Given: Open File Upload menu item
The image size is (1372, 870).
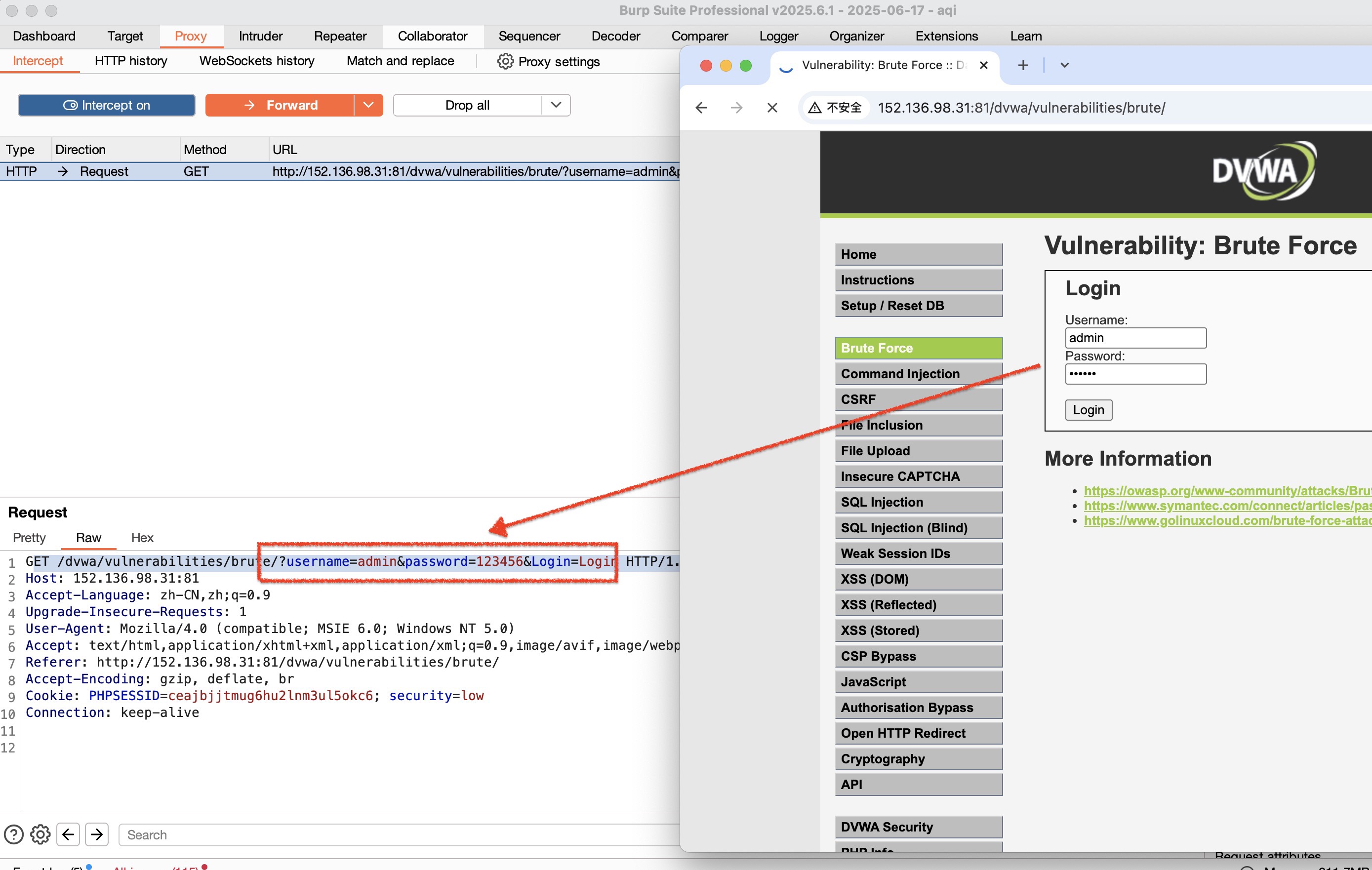Looking at the screenshot, I should point(919,451).
